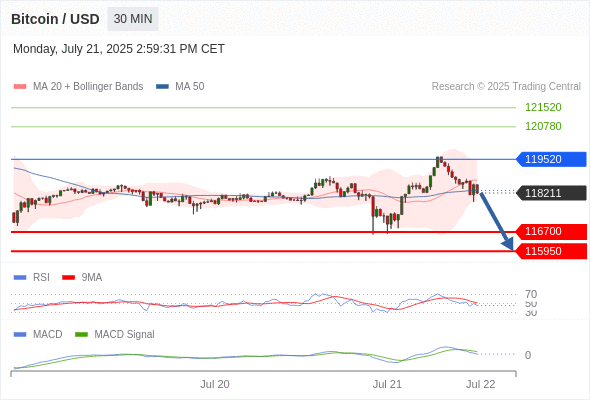Click the RSI 70 level label
The height and width of the screenshot is (400, 590).
pos(531,294)
